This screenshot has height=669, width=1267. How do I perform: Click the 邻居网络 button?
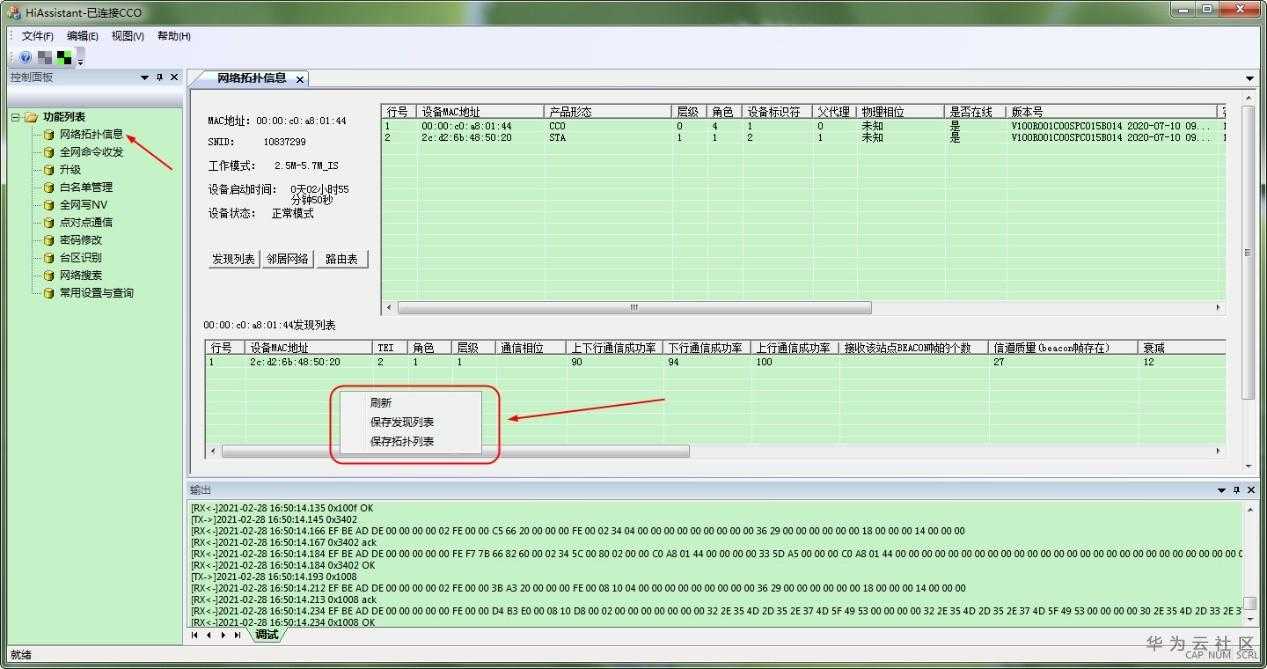(287, 259)
